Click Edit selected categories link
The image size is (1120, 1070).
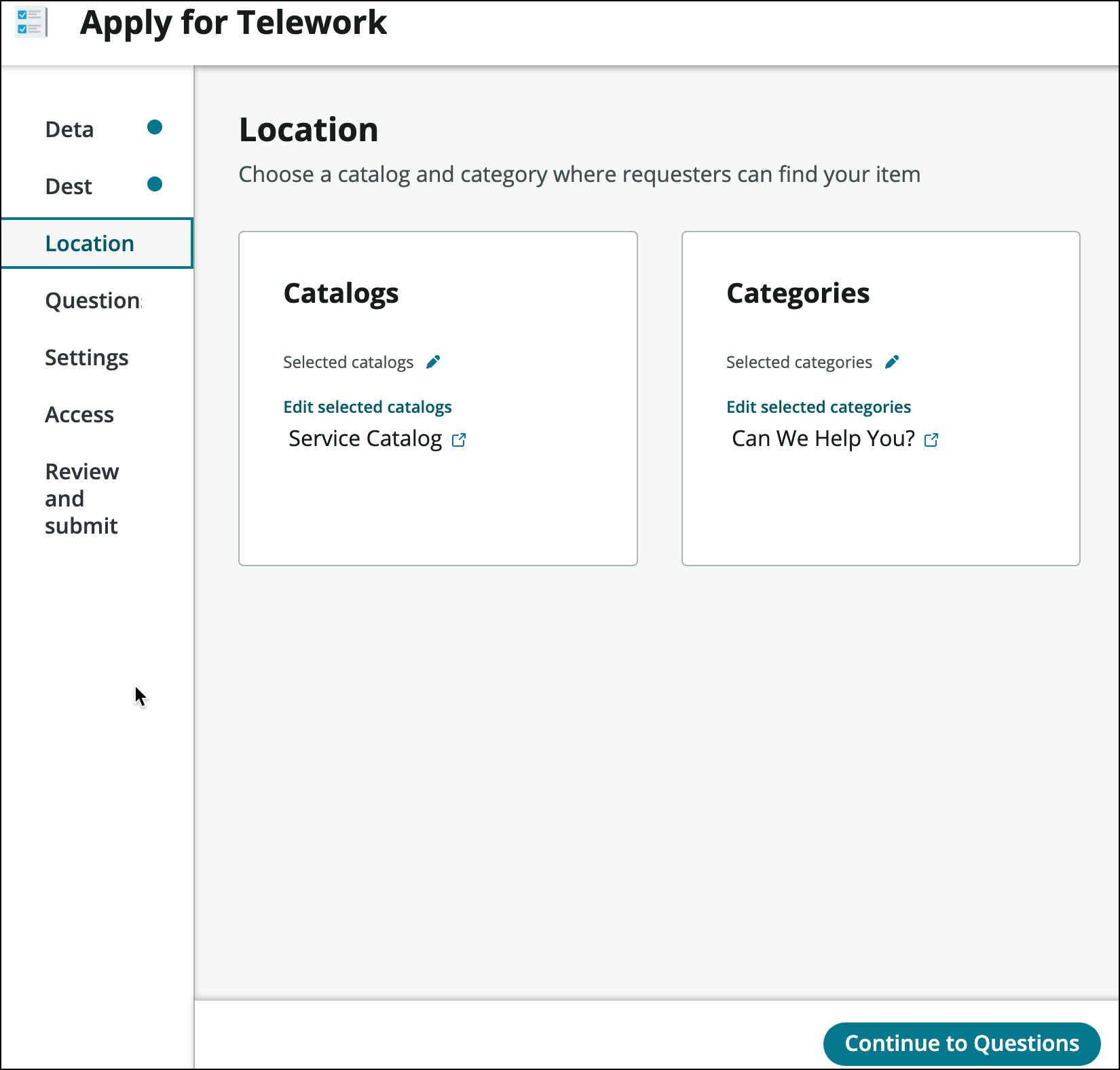point(818,407)
